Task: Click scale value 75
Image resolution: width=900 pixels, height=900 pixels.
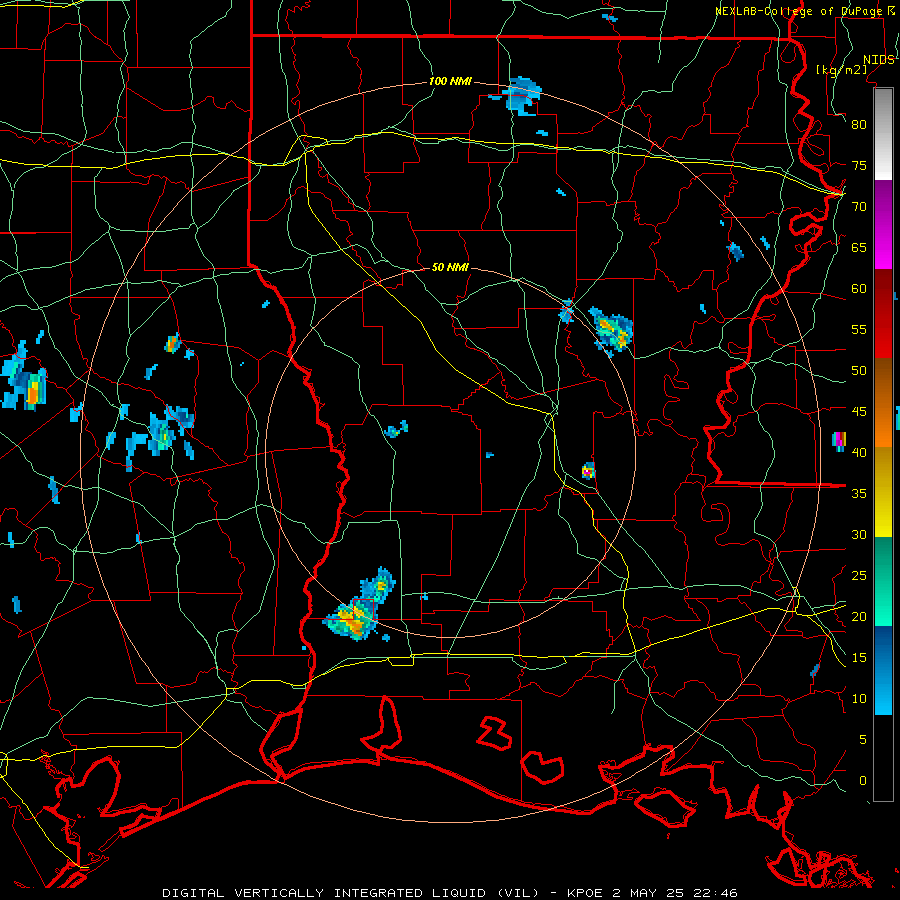Action: (859, 165)
